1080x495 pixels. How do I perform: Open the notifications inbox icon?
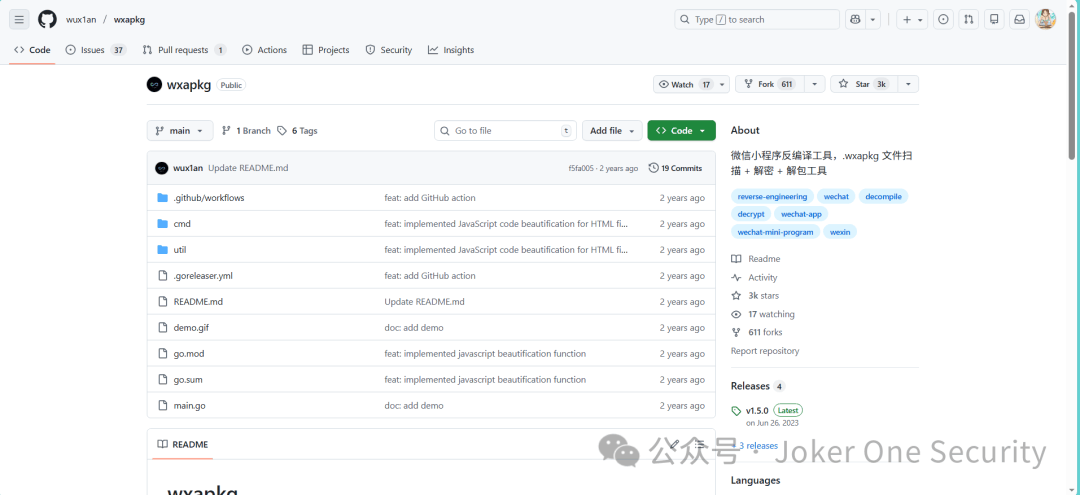click(x=1019, y=19)
